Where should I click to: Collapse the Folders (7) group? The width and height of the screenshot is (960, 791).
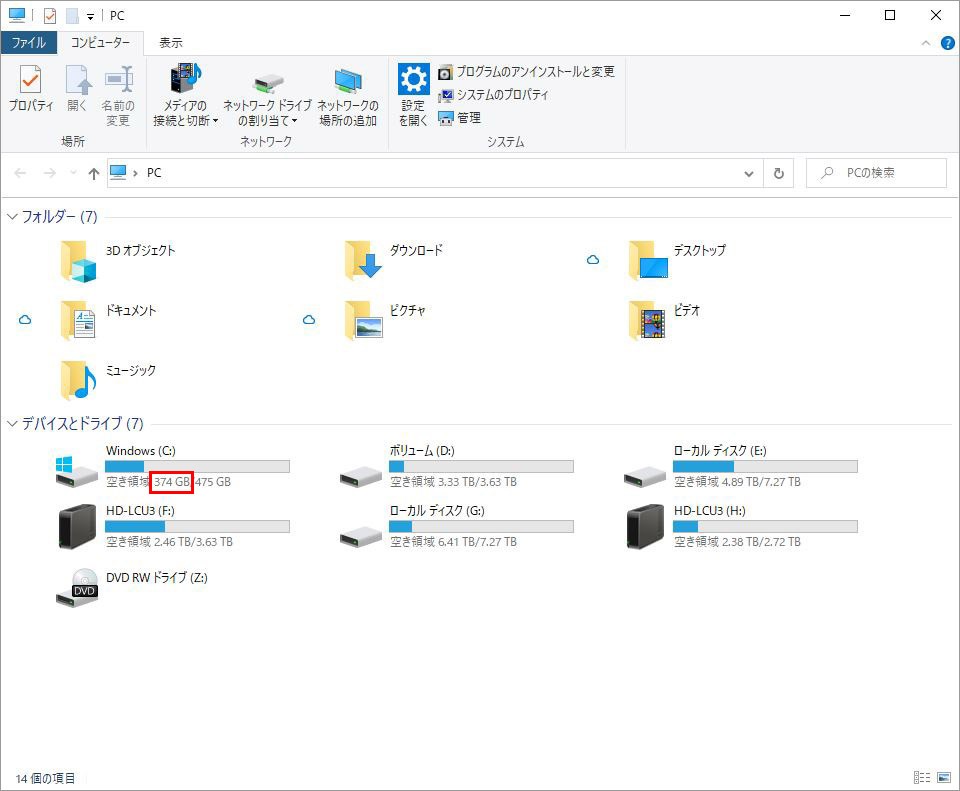(12, 217)
